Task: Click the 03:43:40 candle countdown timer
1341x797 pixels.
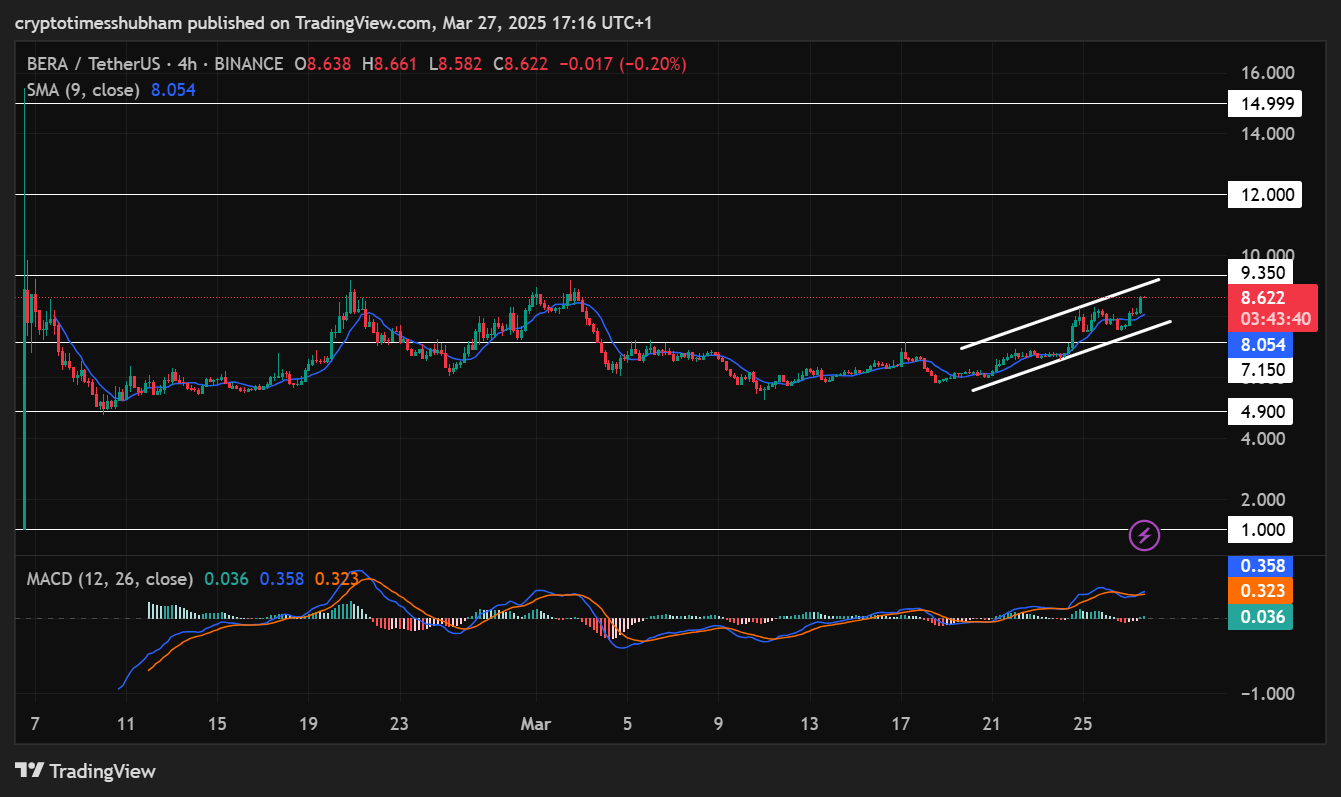Action: 1274,320
